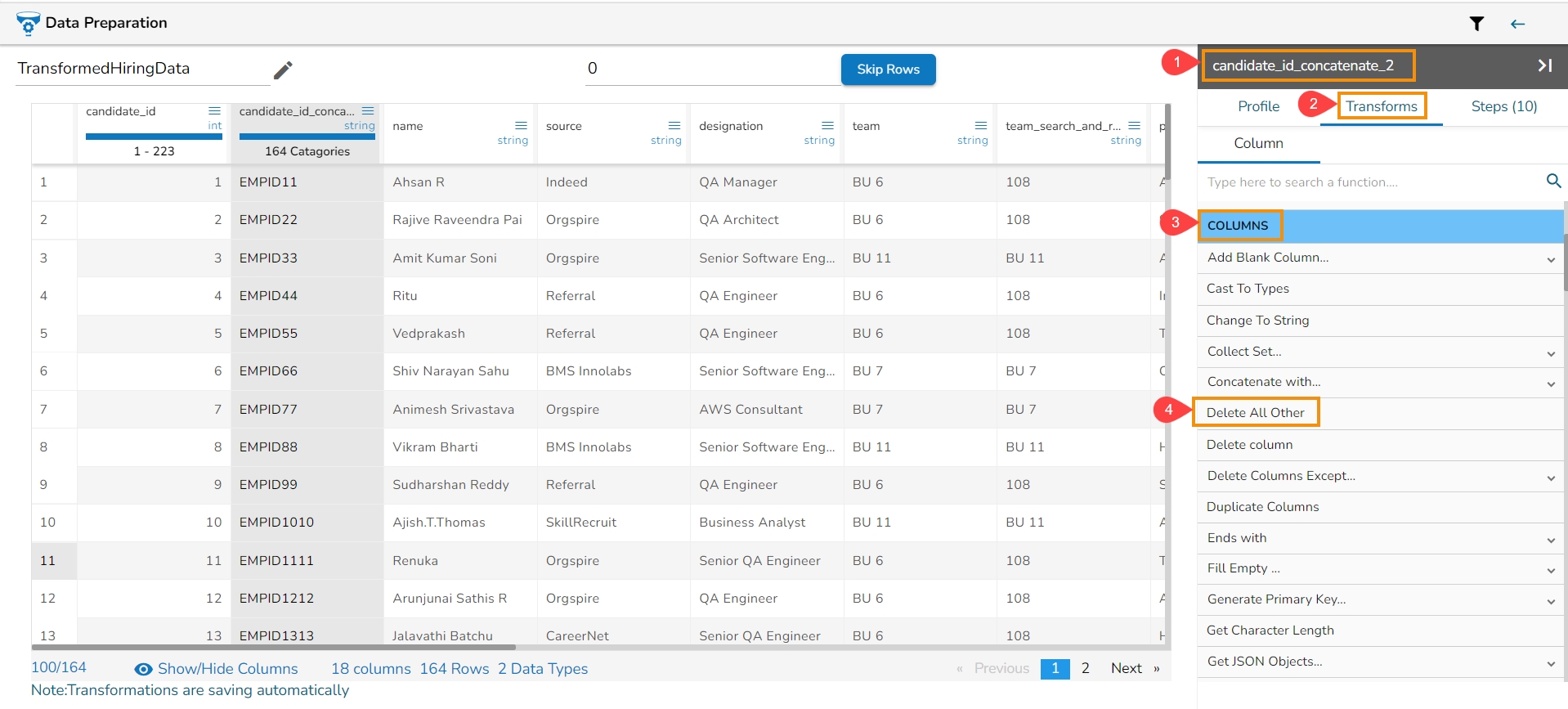
Task: Switch to the Profile tab
Action: coord(1258,106)
